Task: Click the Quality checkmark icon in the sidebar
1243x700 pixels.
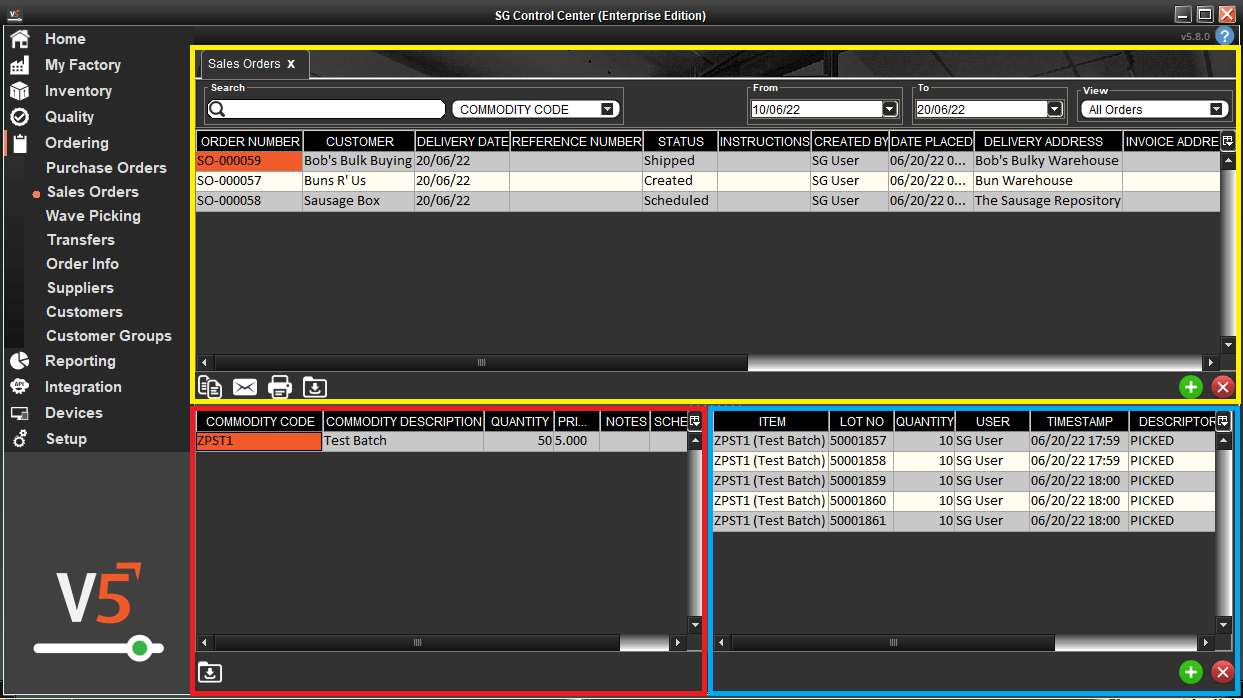Action: click(20, 117)
